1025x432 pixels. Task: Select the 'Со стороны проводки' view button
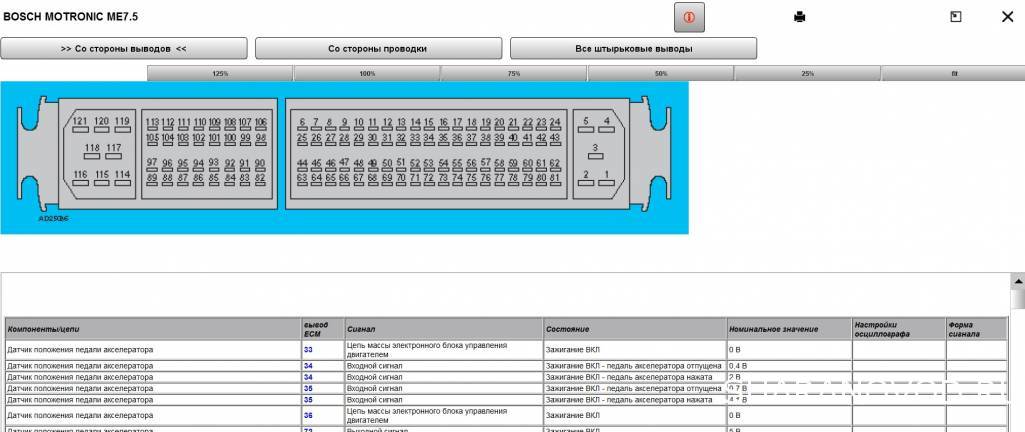point(378,48)
